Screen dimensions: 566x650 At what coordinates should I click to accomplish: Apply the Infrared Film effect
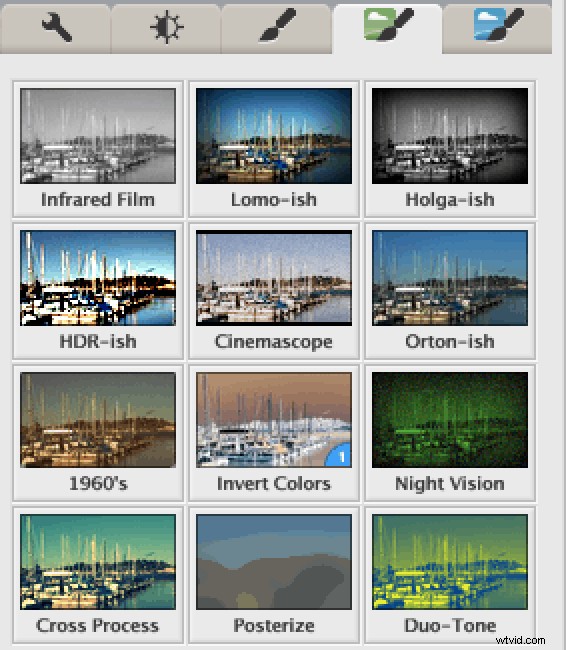click(x=98, y=149)
